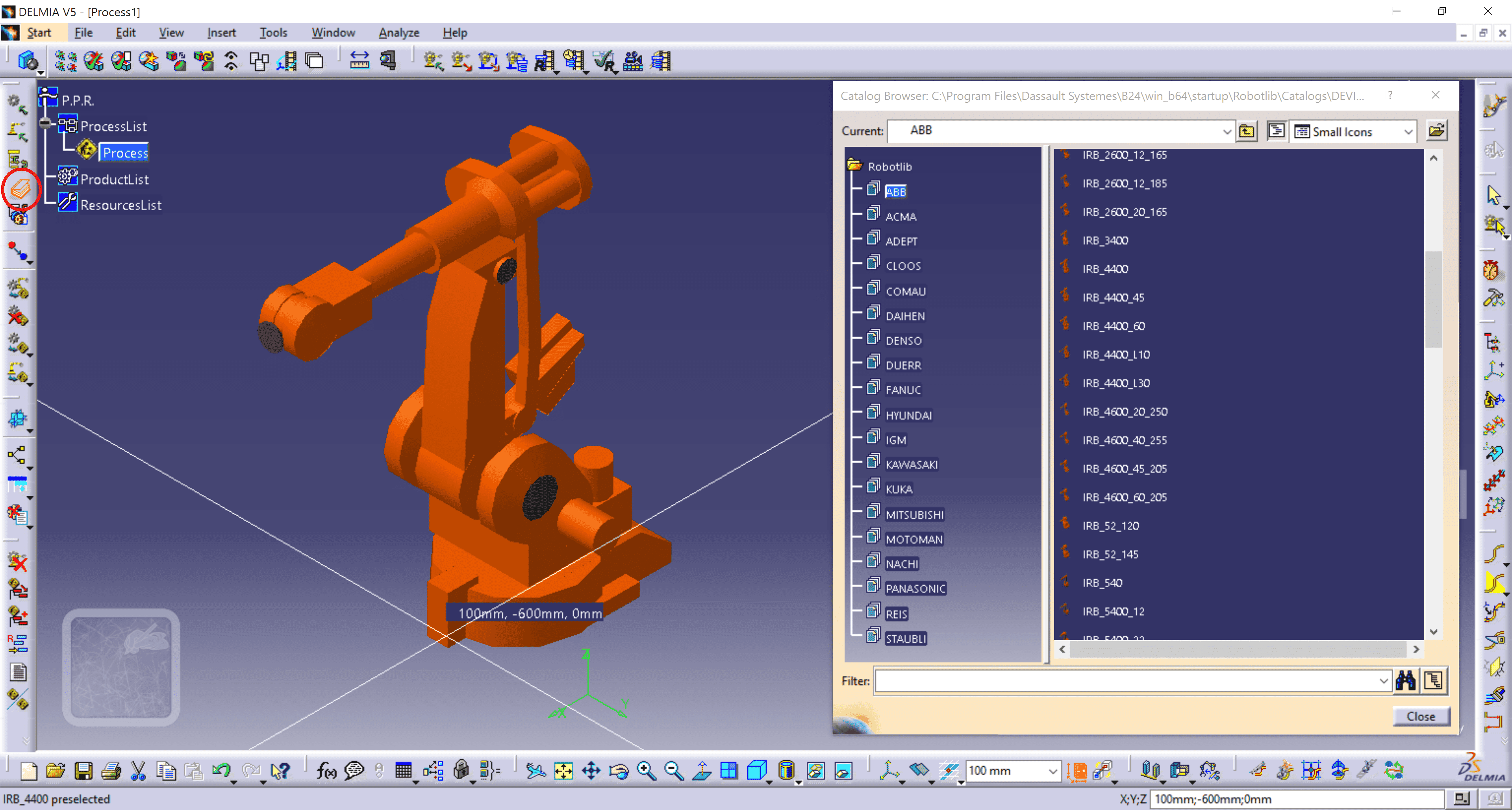1512x810 pixels.
Task: Expand the 100 mm snap value dropdown
Action: tap(1052, 771)
